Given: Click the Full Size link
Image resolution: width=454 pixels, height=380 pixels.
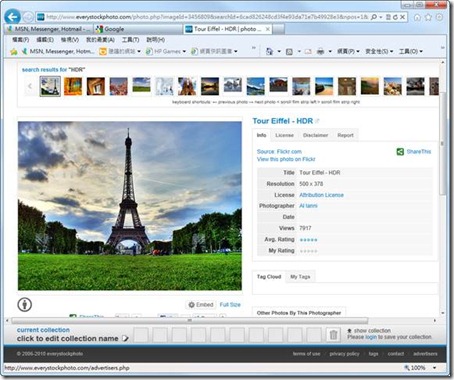Looking at the screenshot, I should point(230,305).
